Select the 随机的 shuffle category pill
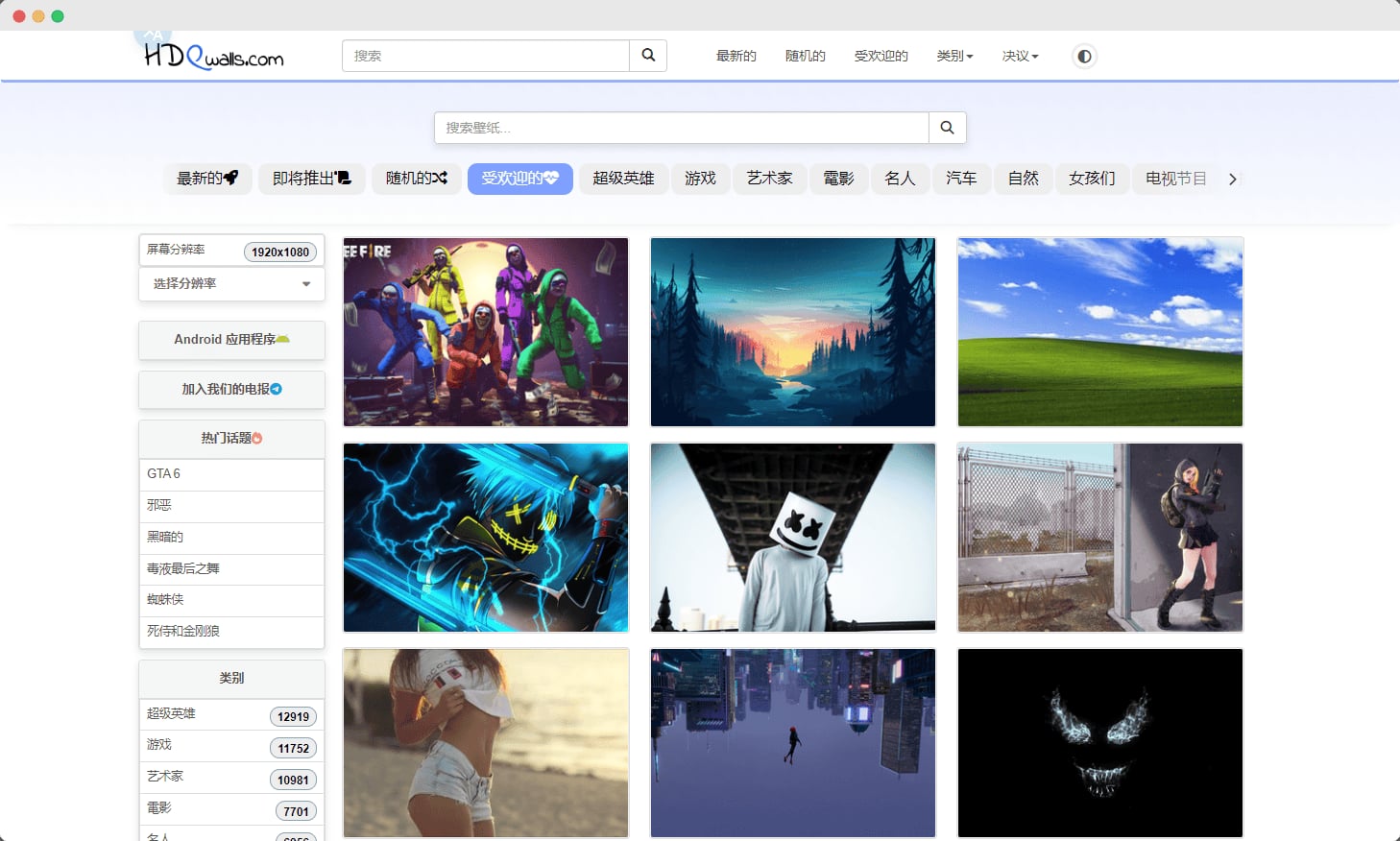 (416, 179)
